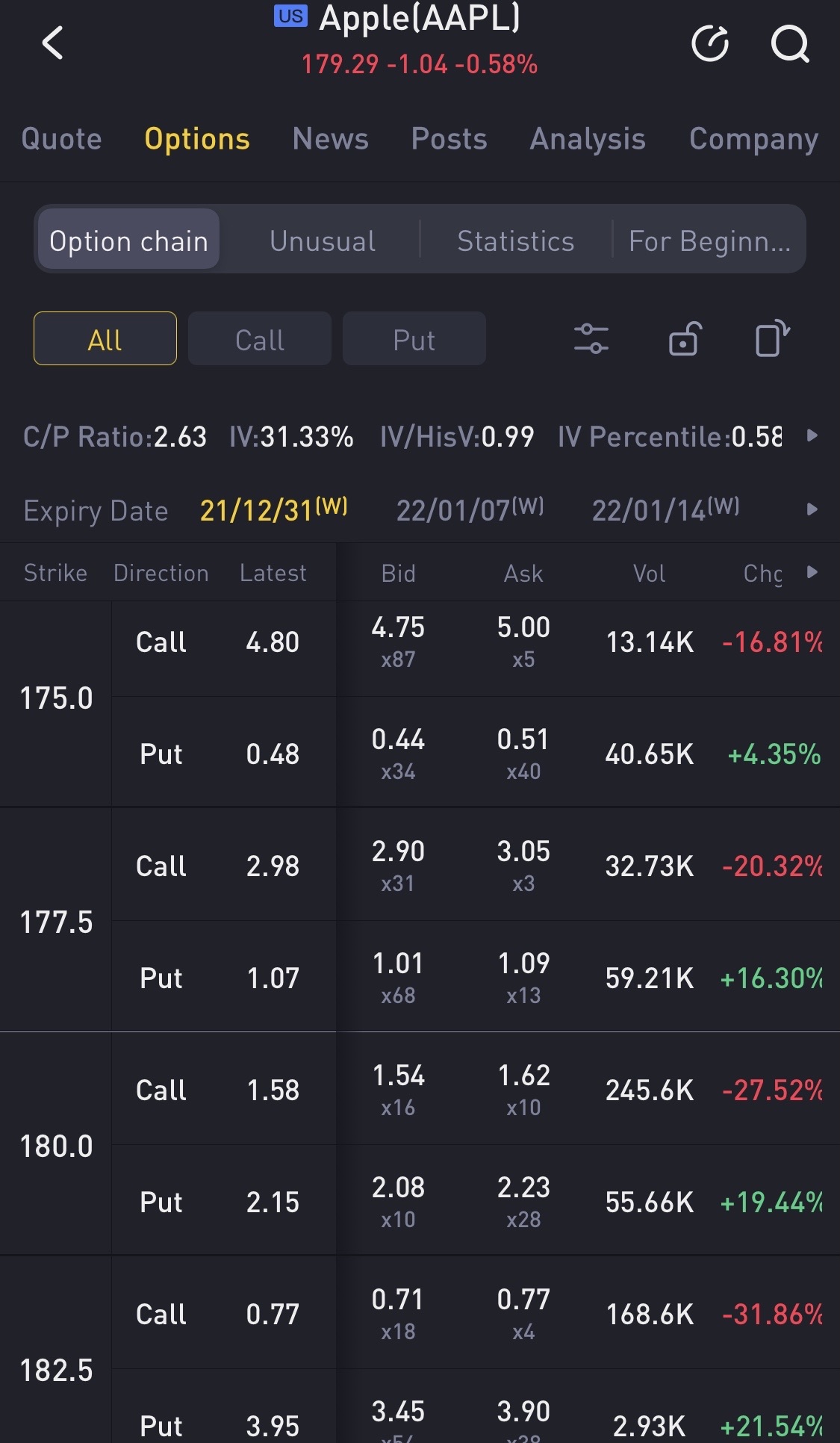Screen dimensions: 840x1443
Task: Open the search magnifier icon
Action: 790,43
